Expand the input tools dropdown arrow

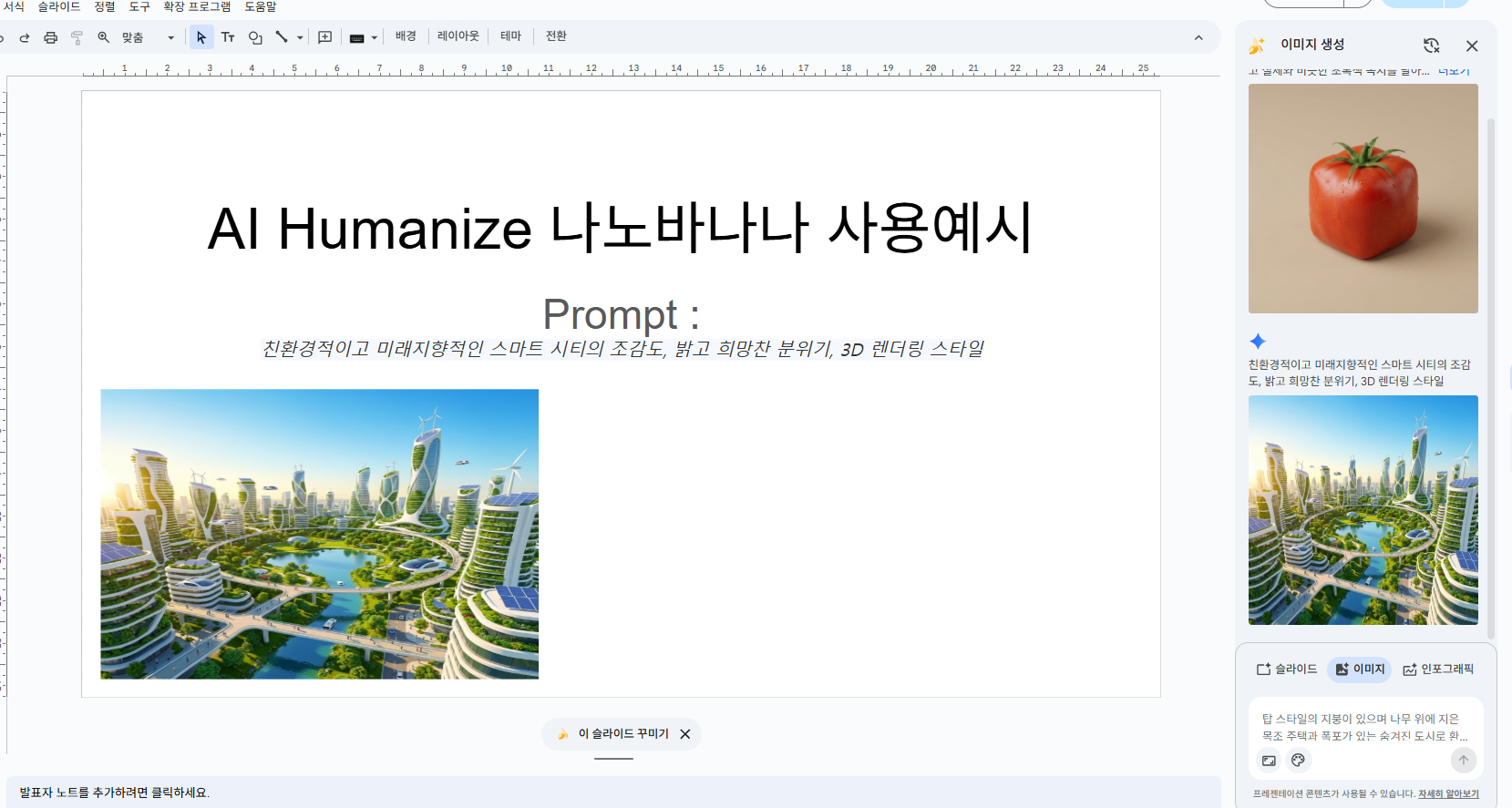tap(375, 37)
